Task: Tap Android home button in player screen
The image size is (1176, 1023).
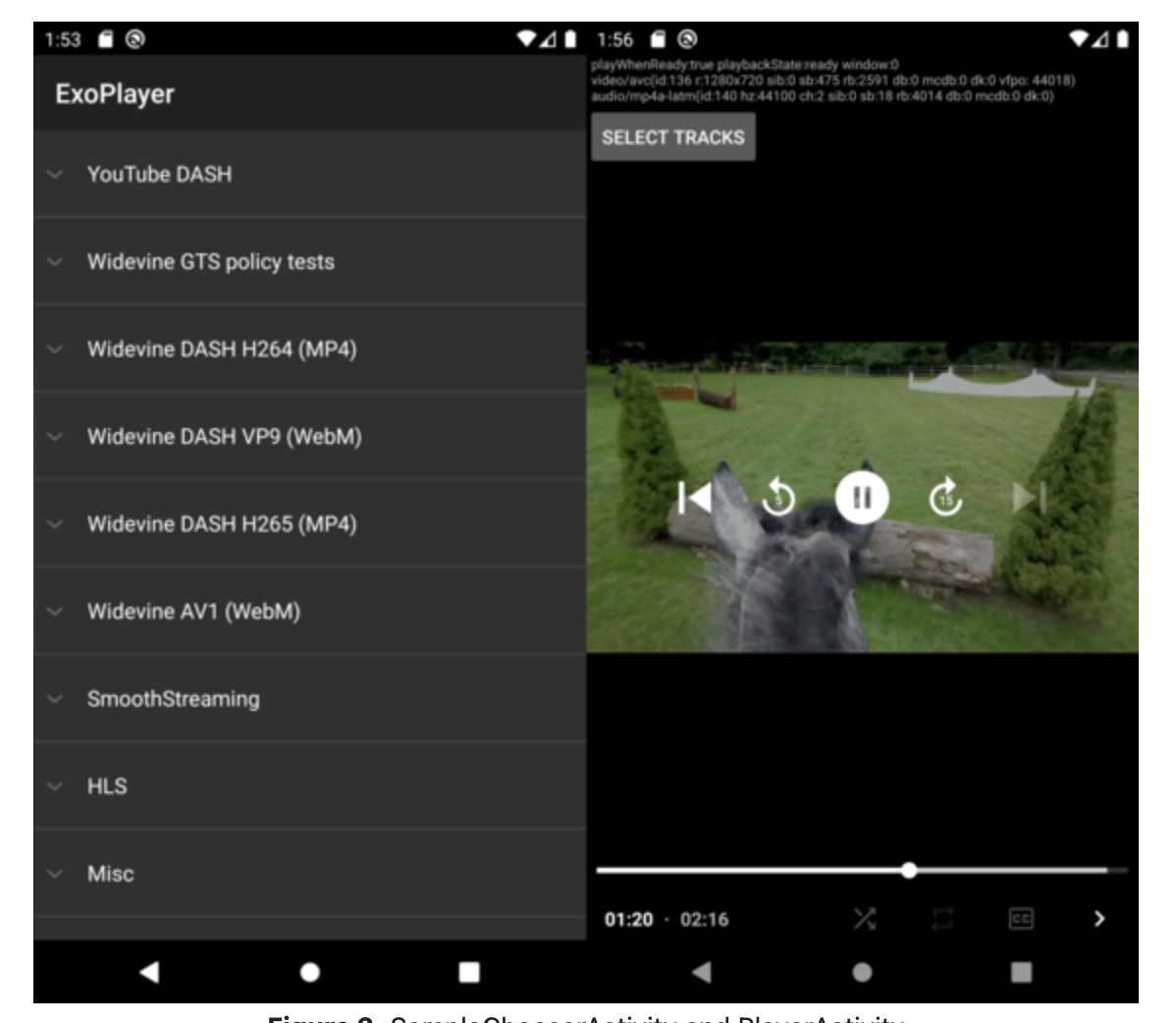Action: point(863,972)
